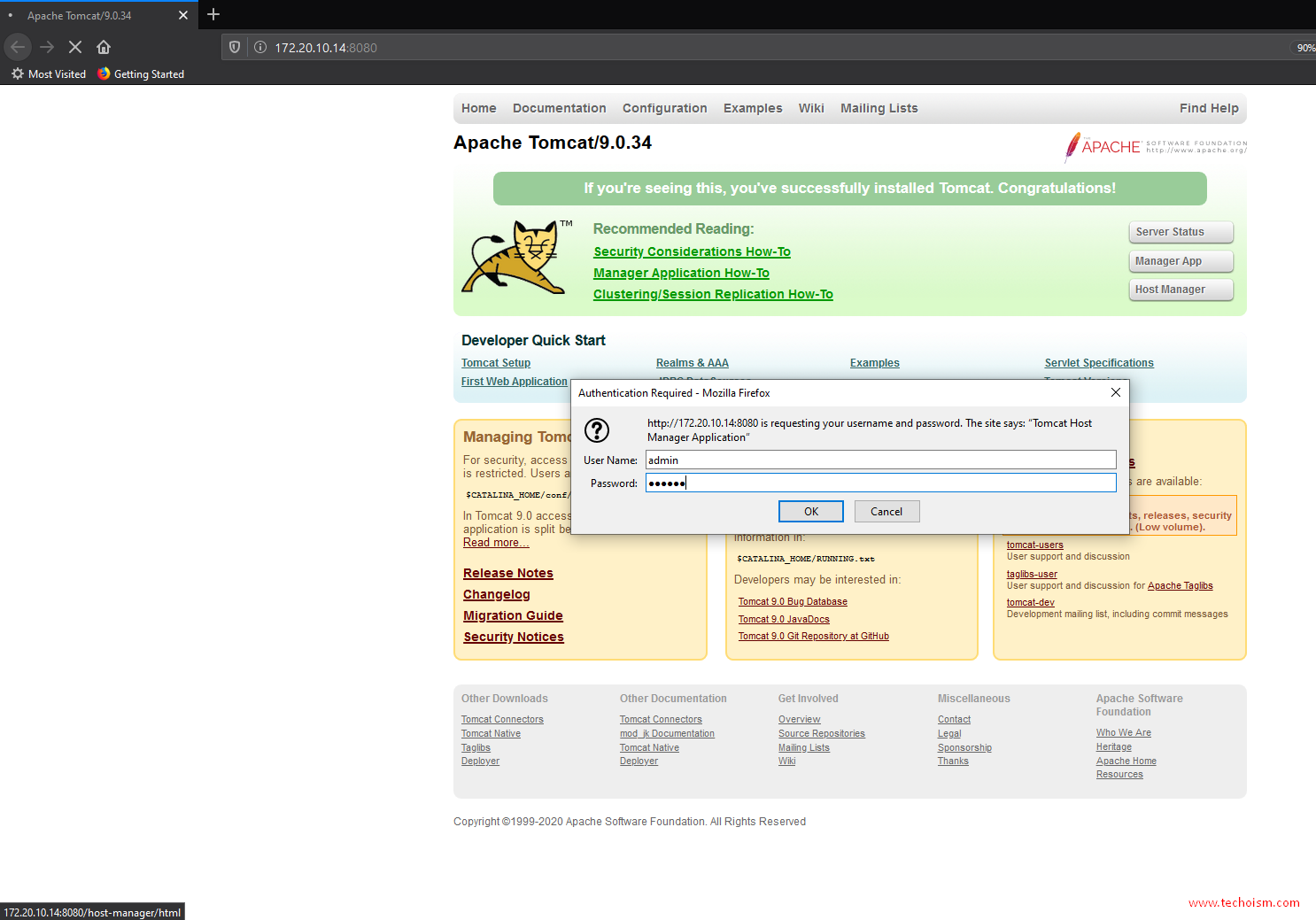
Task: Open the Tomcat Setup link
Action: coord(496,363)
